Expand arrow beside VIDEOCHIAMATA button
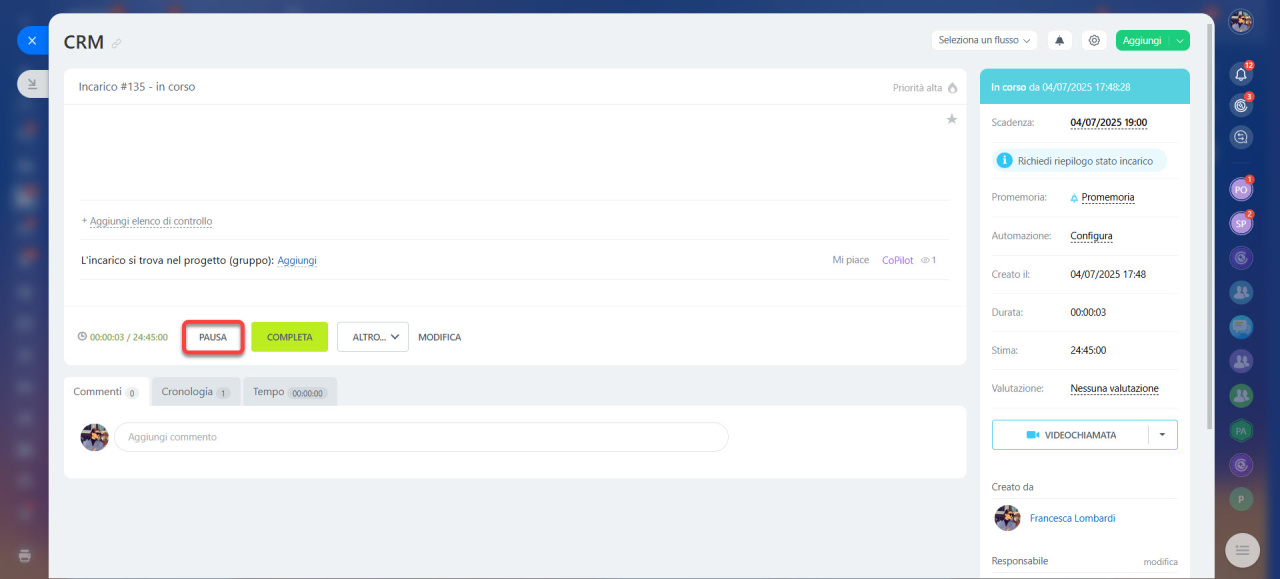The height and width of the screenshot is (579, 1280). [1163, 435]
